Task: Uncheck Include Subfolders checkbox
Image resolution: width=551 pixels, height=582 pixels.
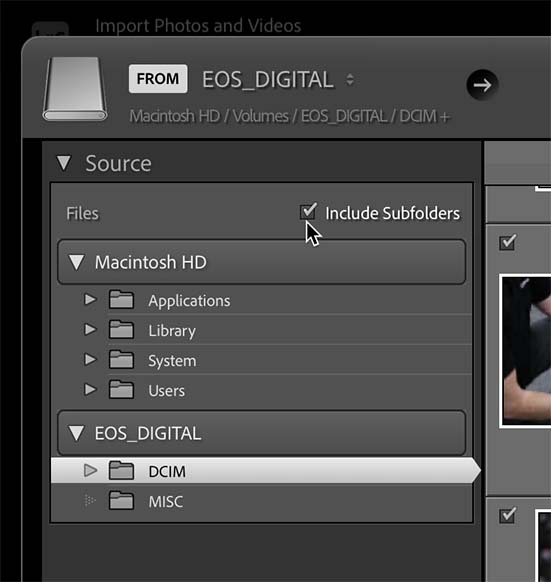Action: (x=308, y=212)
